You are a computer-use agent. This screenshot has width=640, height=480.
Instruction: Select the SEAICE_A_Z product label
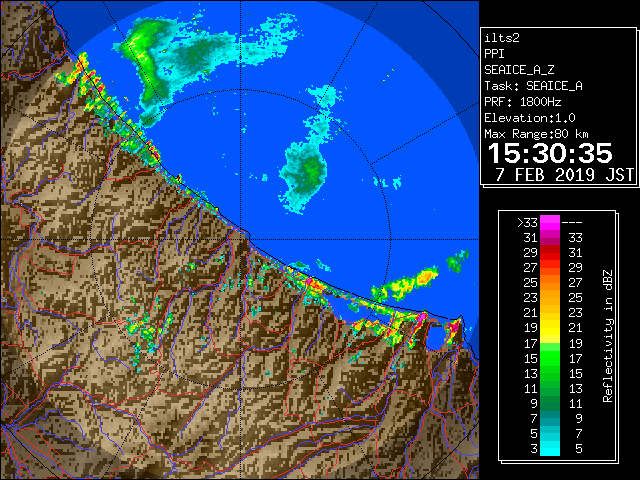(519, 70)
